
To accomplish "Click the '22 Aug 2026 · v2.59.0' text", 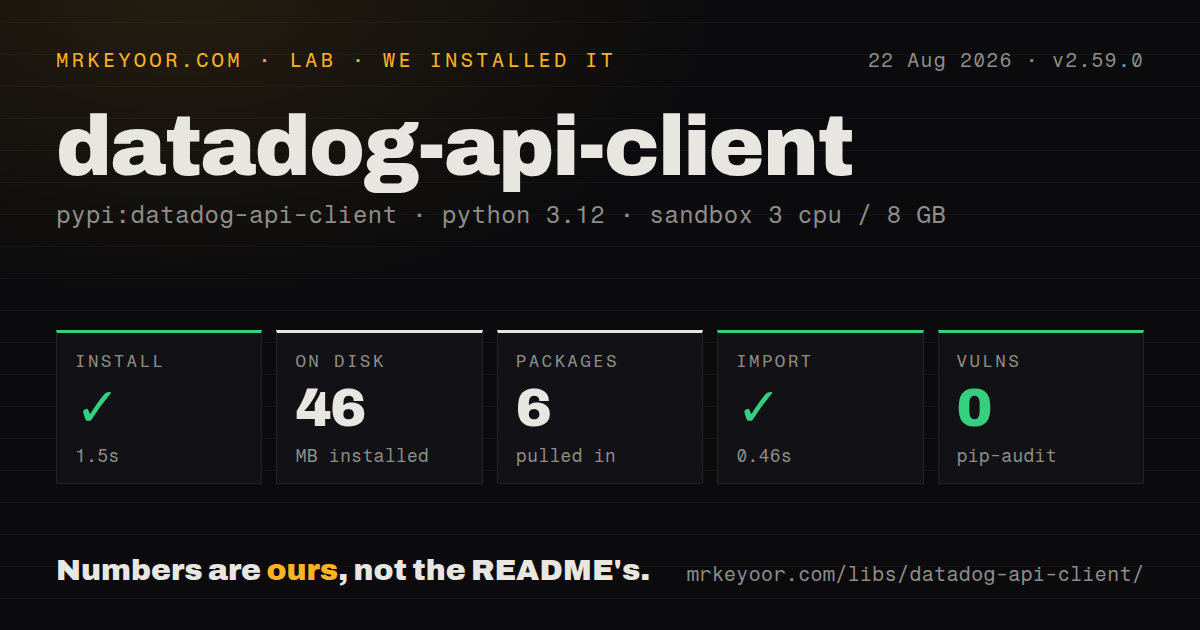I will tap(1005, 61).
